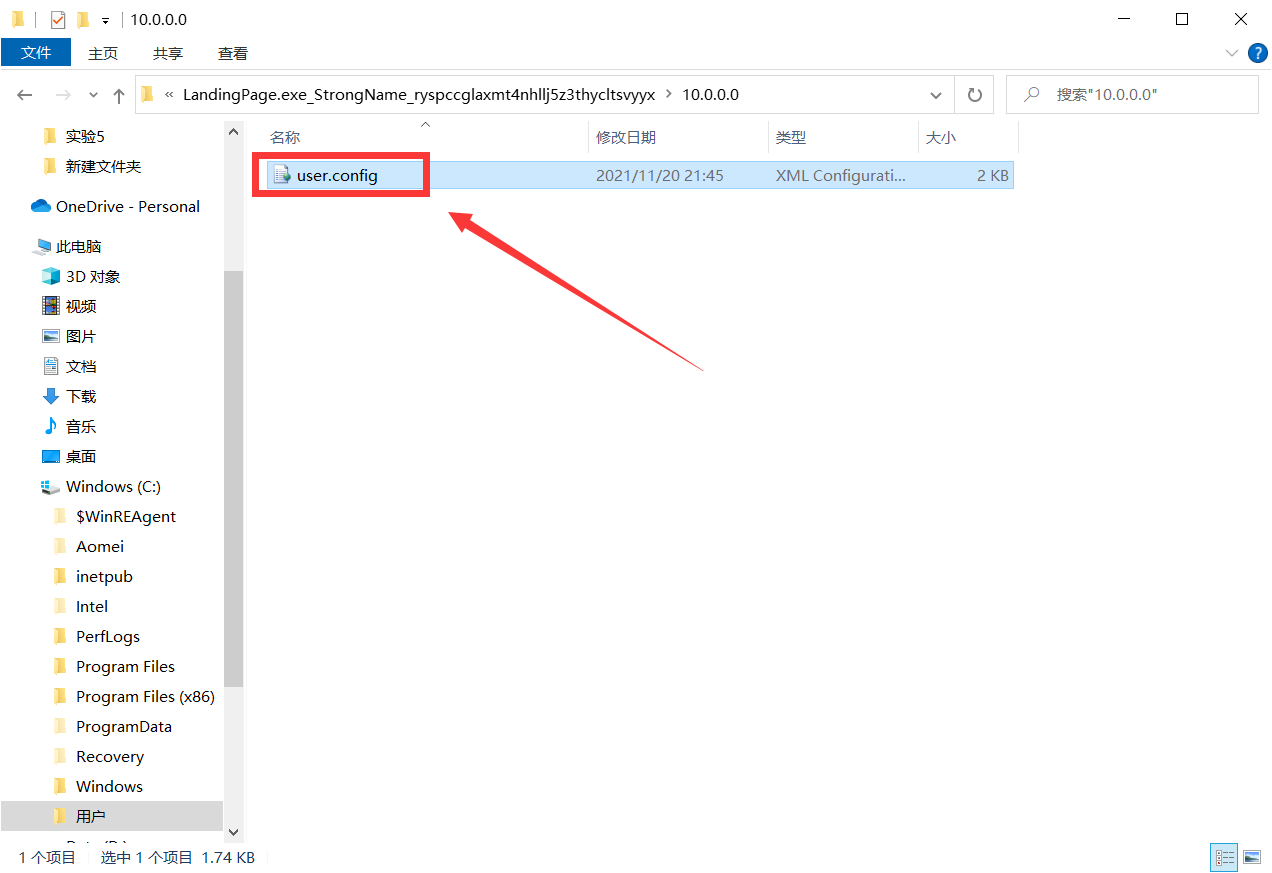
Task: Open 桌面 in navigation pane
Action: (81, 456)
